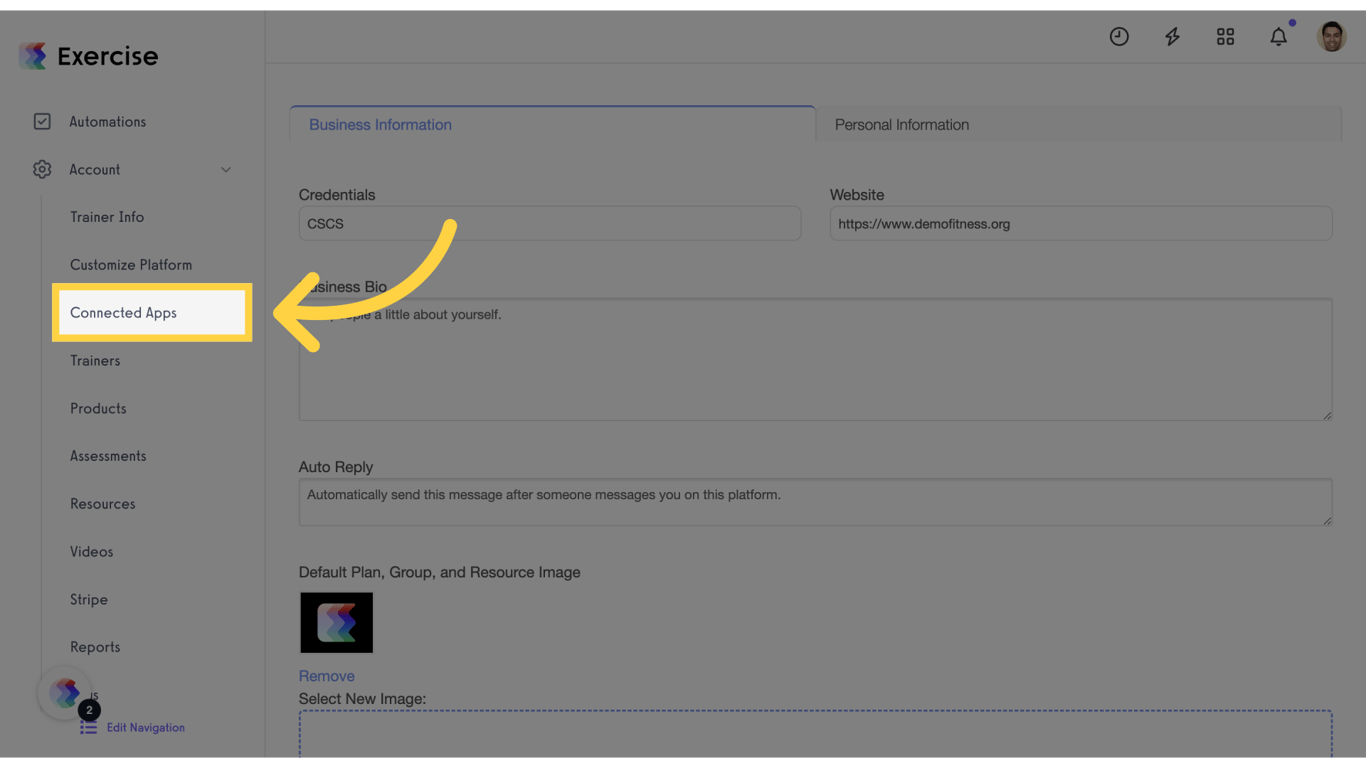Open notifications via the bell icon
The image size is (1366, 768).
tap(1278, 36)
